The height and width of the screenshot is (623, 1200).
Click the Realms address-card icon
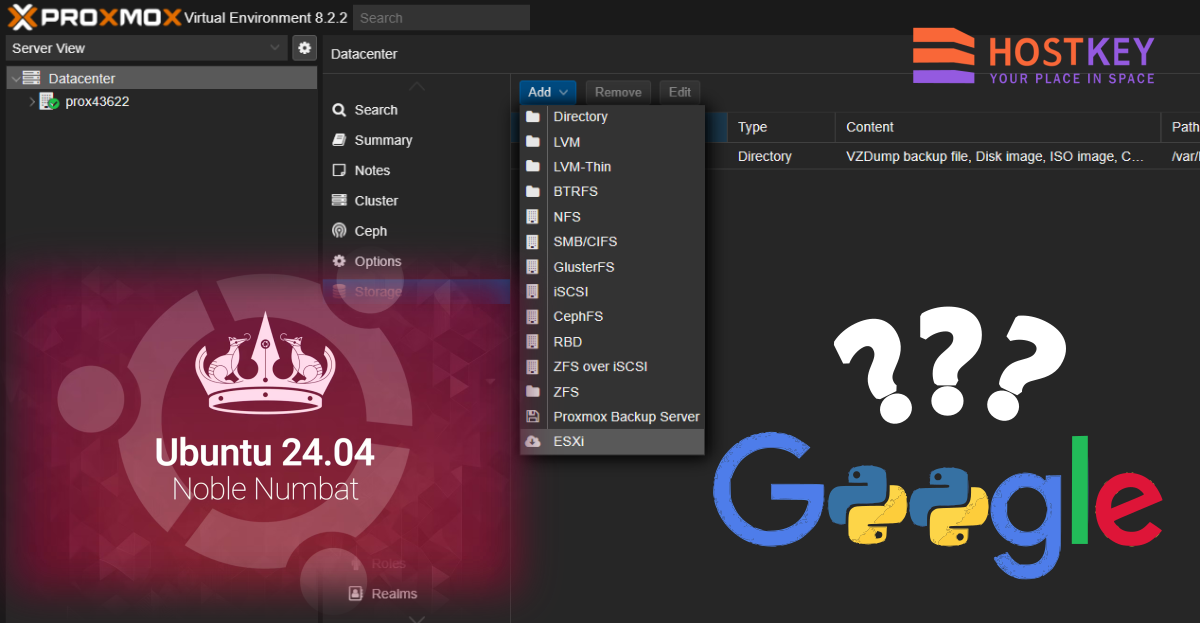tap(355, 593)
